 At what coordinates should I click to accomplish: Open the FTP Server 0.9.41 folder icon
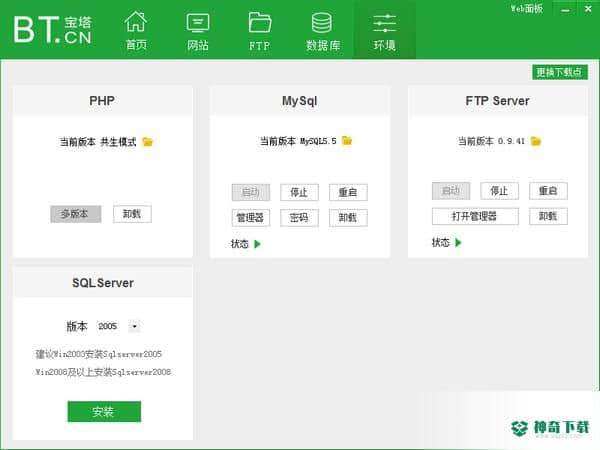(536, 141)
